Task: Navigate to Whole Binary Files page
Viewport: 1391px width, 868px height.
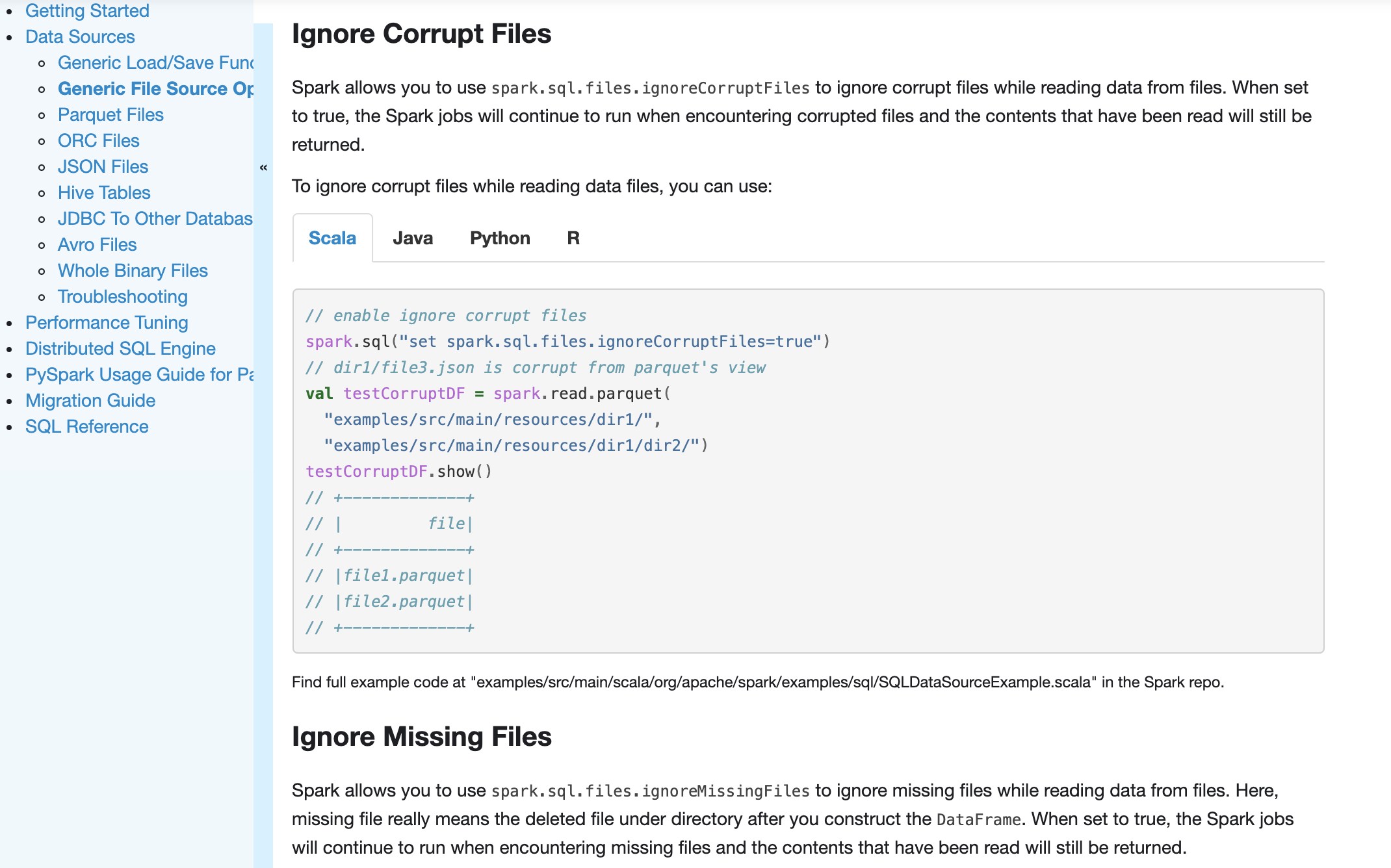Action: [x=133, y=271]
